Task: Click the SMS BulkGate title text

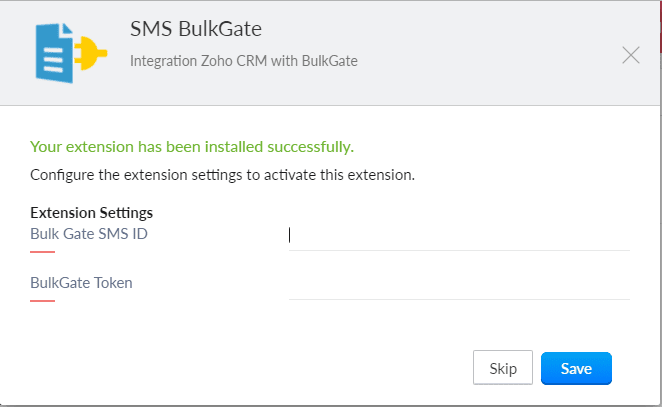Action: (196, 29)
